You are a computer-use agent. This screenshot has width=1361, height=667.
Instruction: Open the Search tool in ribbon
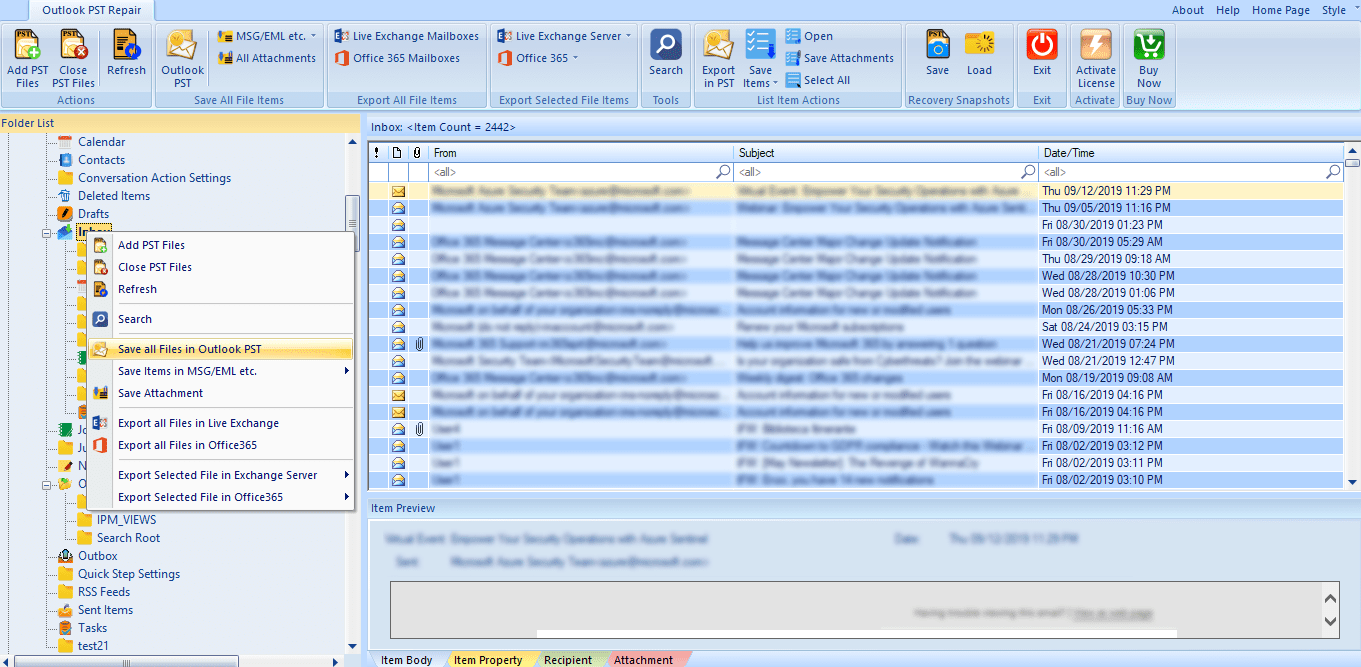point(665,53)
